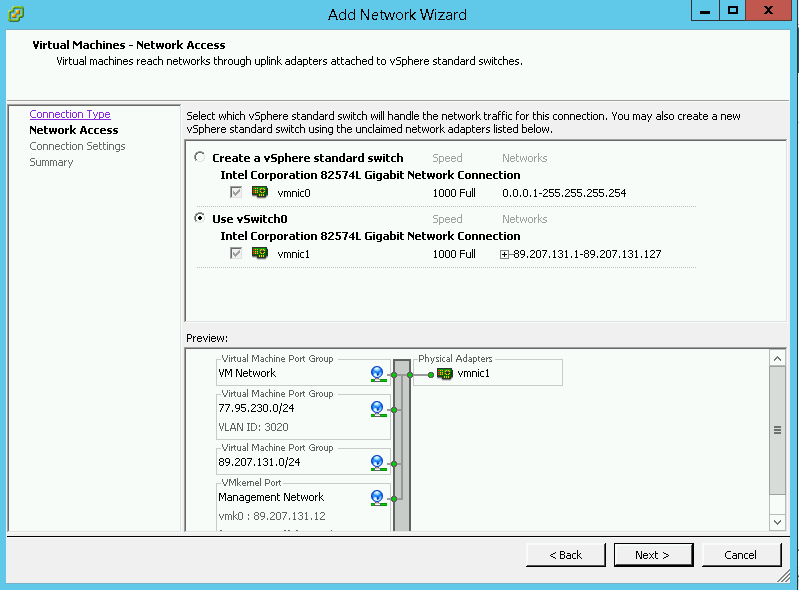
Task: Click the vmnic1 label in Physical Adapters
Action: coord(473,373)
